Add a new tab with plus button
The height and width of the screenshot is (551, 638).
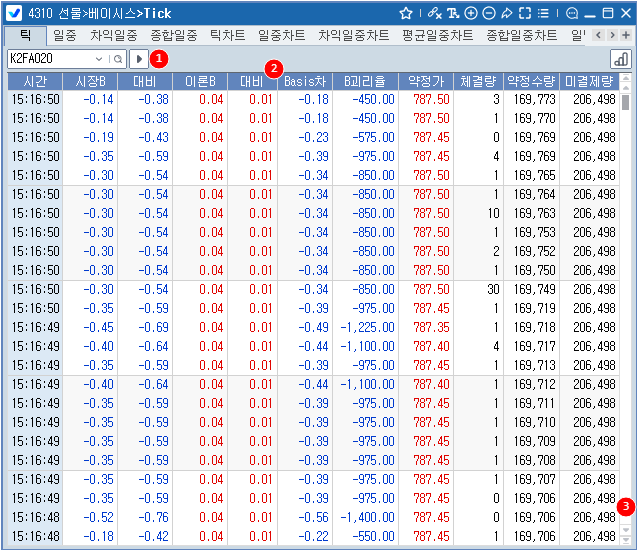(x=626, y=35)
